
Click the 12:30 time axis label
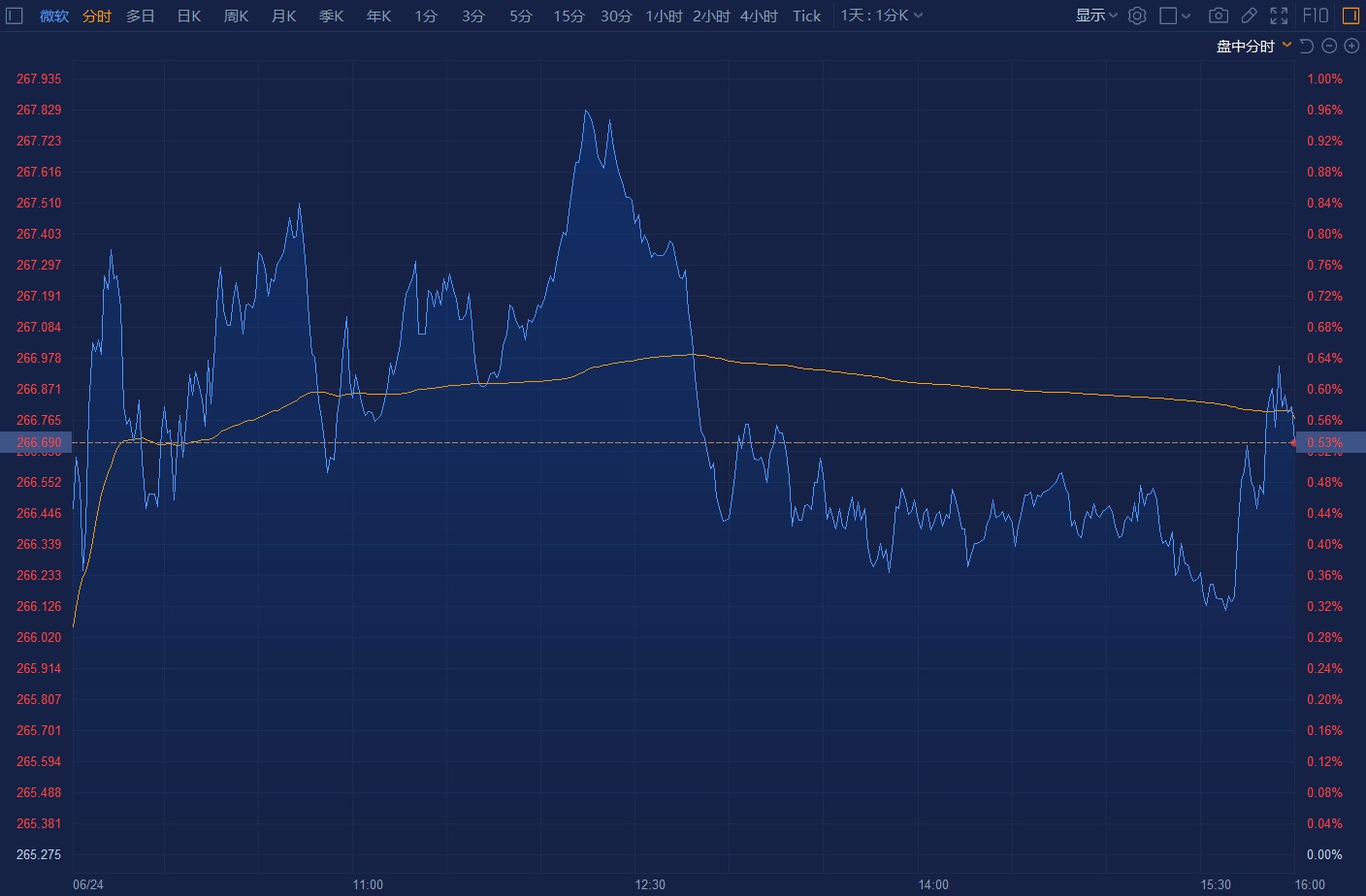click(x=650, y=884)
